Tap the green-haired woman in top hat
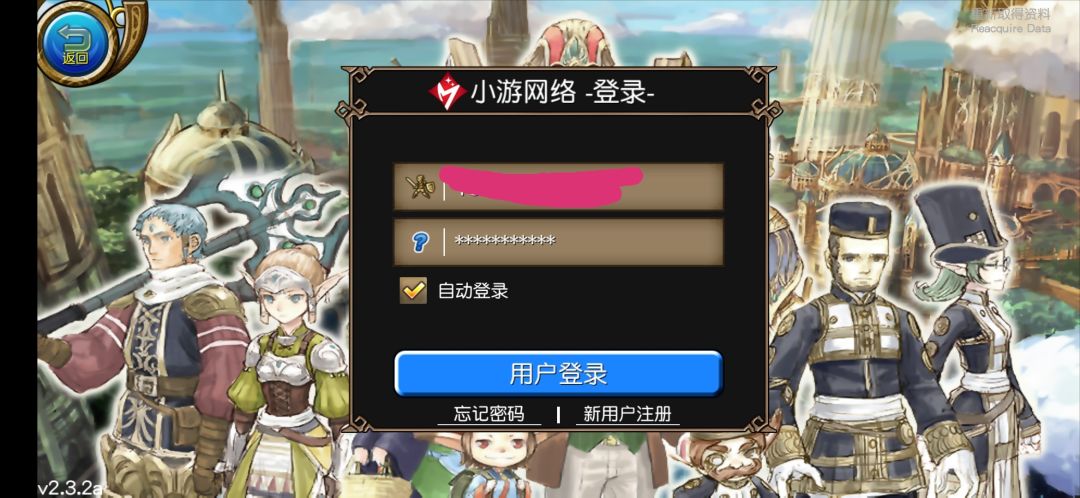The image size is (1080, 498). (x=978, y=331)
